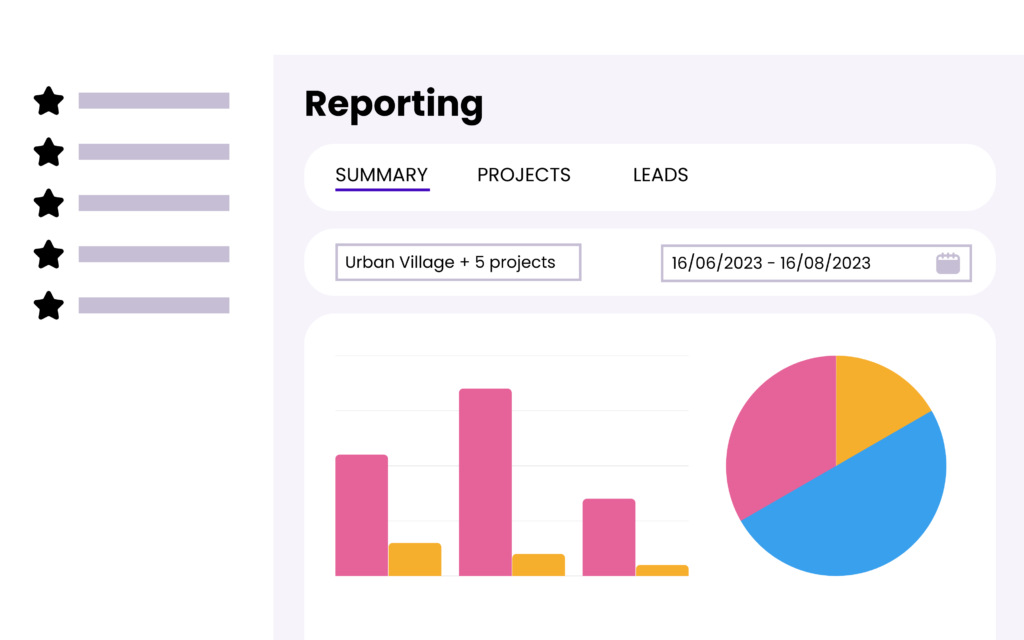Switch to the SUMMARY tab
Viewport: 1024px width, 640px height.
381,175
